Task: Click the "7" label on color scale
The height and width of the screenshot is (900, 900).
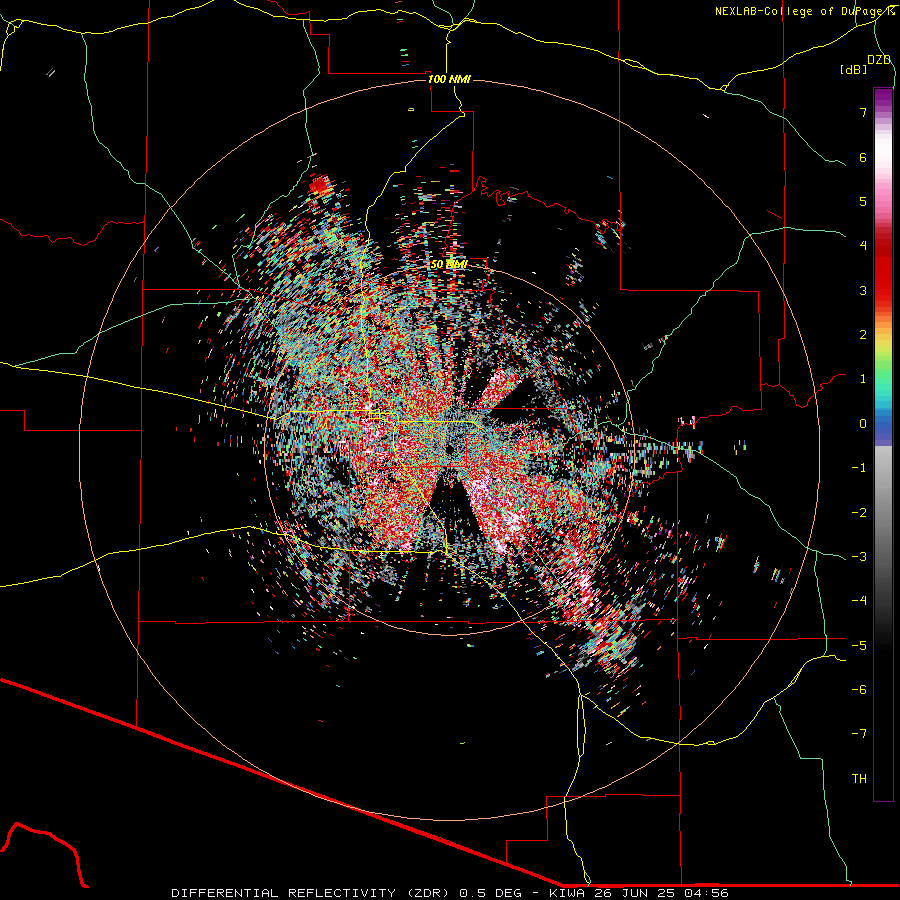Action: point(863,112)
